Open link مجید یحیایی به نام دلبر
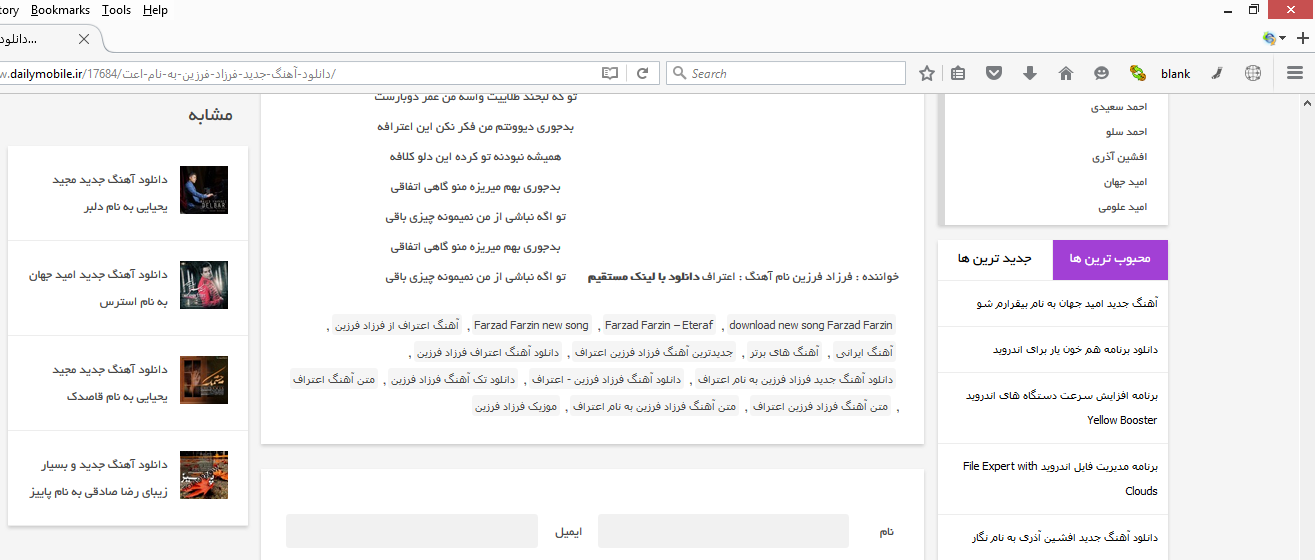Image resolution: width=1315 pixels, height=560 pixels. (x=110, y=193)
